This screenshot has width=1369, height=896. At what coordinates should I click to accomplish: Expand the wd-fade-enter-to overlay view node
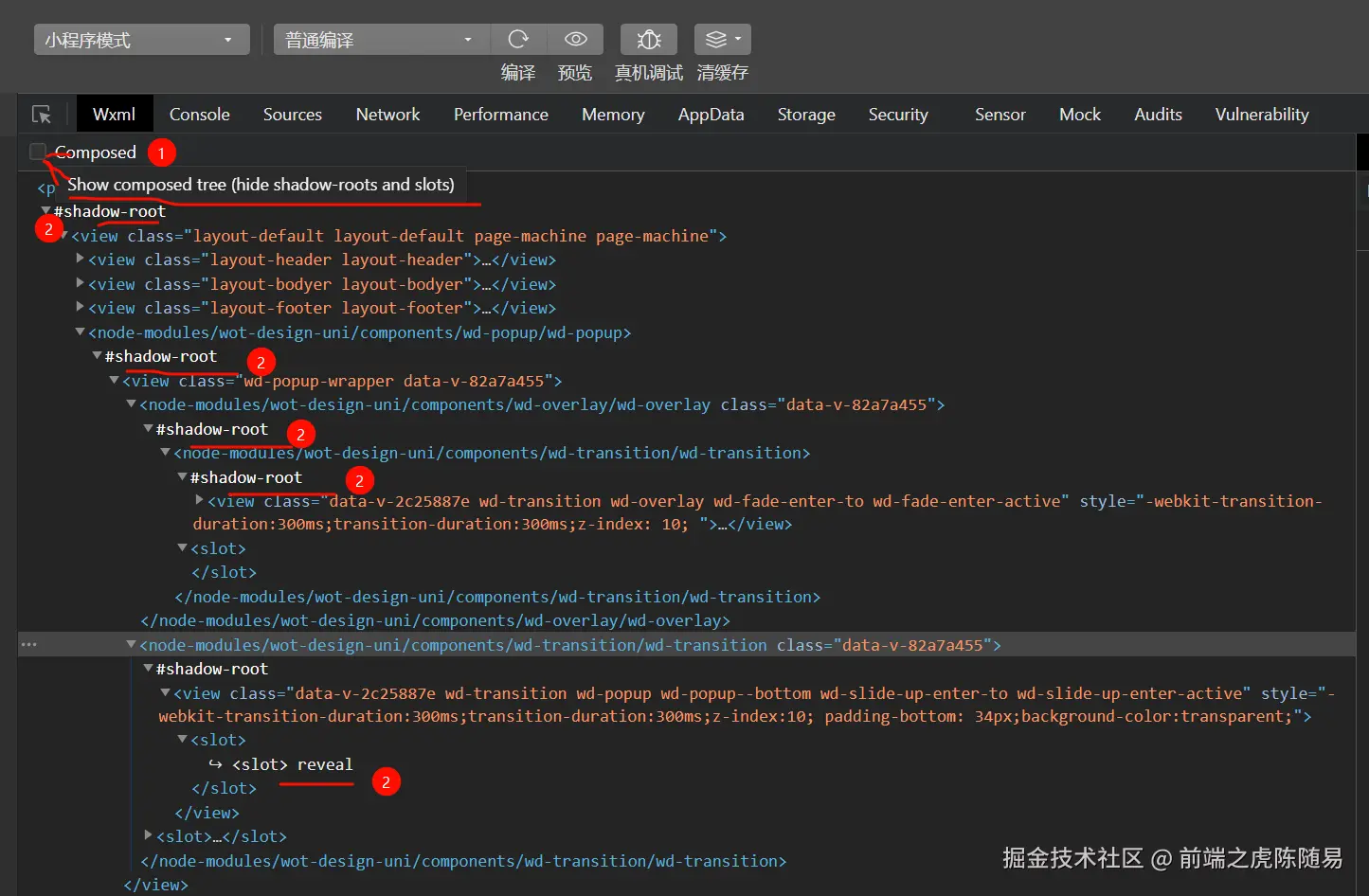coord(200,499)
